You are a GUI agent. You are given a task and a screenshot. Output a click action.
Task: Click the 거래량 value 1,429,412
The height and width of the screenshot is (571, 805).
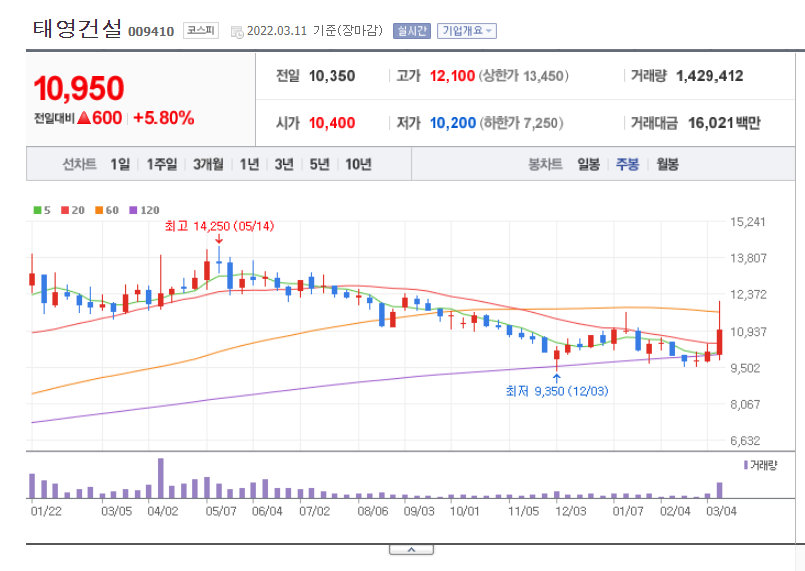coord(710,76)
